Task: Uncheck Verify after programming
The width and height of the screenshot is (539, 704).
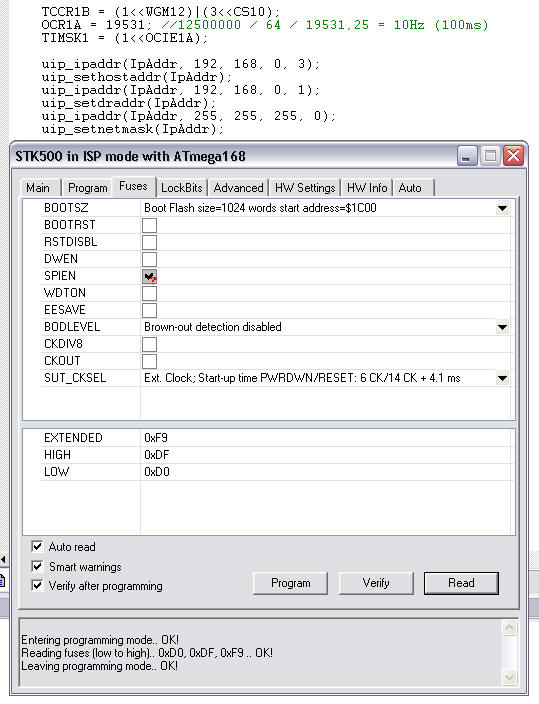Action: click(x=37, y=585)
